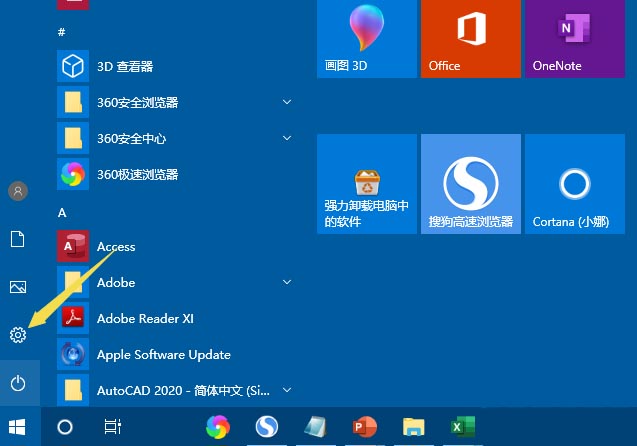Image resolution: width=637 pixels, height=446 pixels.
Task: Launch Access from the app list
Action: pos(73,246)
